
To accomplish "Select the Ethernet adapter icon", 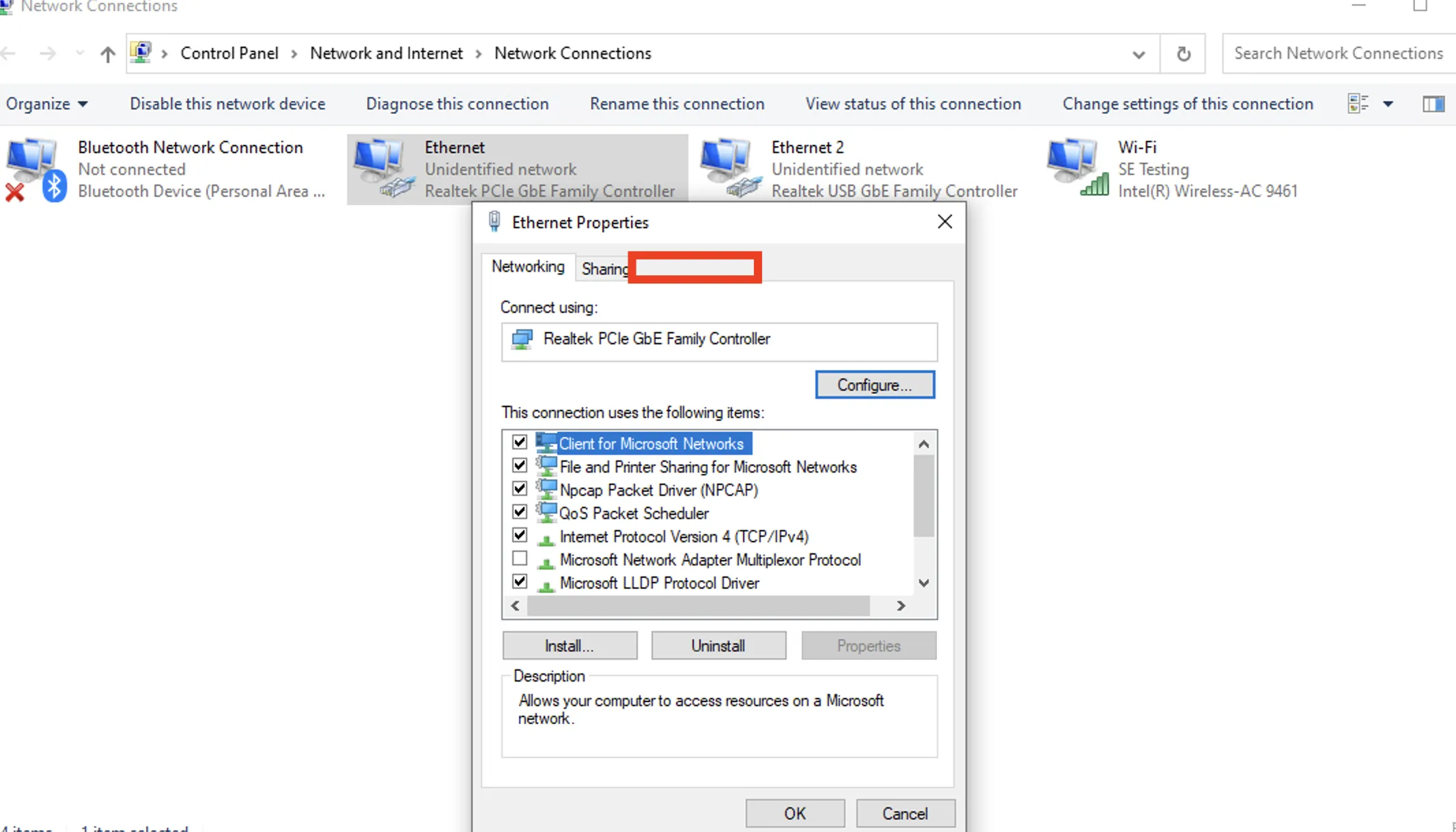I will coord(384,169).
